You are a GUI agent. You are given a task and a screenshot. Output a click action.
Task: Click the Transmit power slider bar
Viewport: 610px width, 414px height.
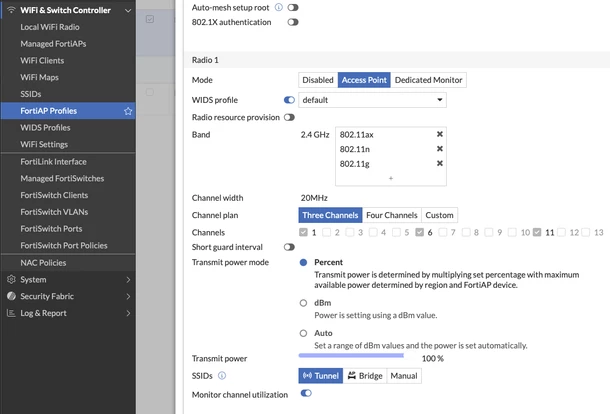click(x=351, y=355)
